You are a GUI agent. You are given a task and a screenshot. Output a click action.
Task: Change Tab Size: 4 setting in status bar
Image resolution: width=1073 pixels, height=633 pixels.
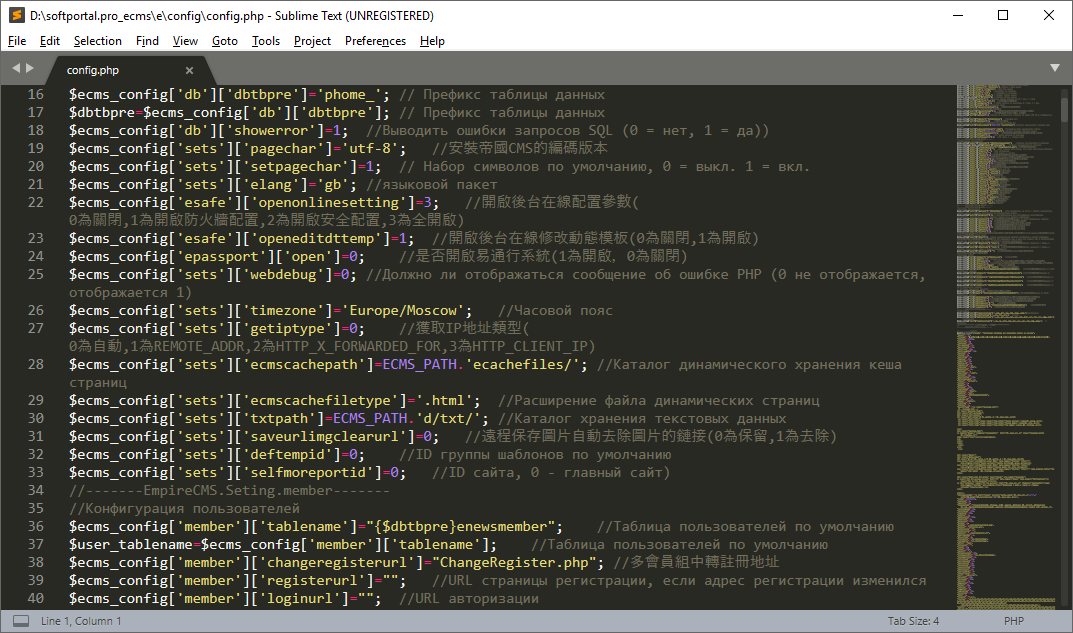(x=913, y=621)
